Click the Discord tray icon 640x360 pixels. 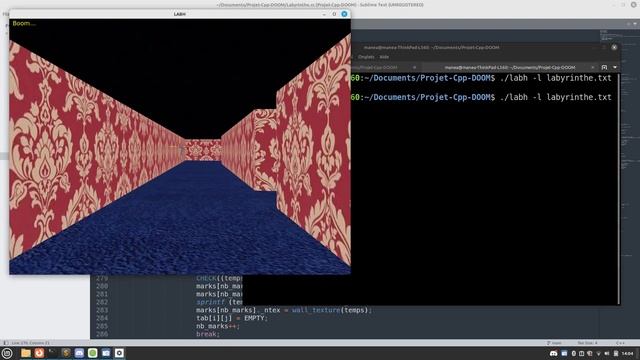(553, 353)
